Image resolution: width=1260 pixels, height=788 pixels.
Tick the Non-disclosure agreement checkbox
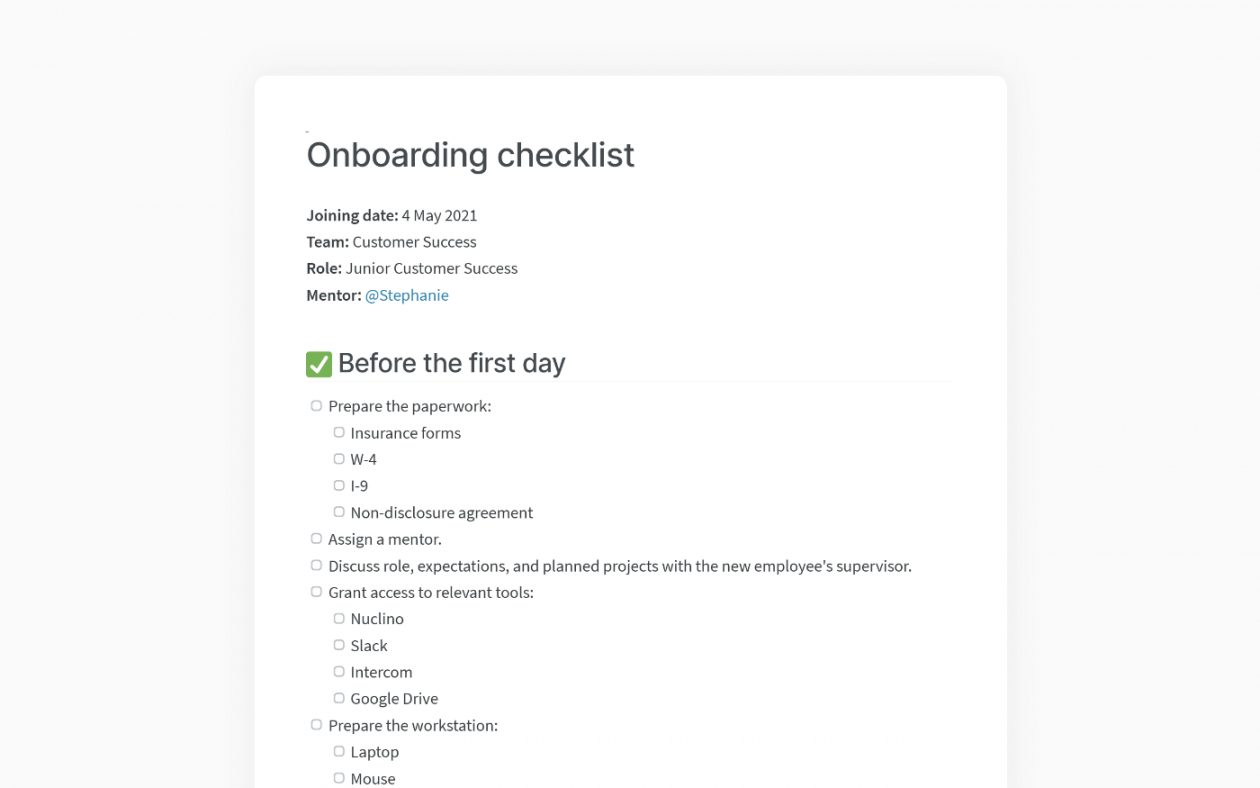(x=339, y=512)
